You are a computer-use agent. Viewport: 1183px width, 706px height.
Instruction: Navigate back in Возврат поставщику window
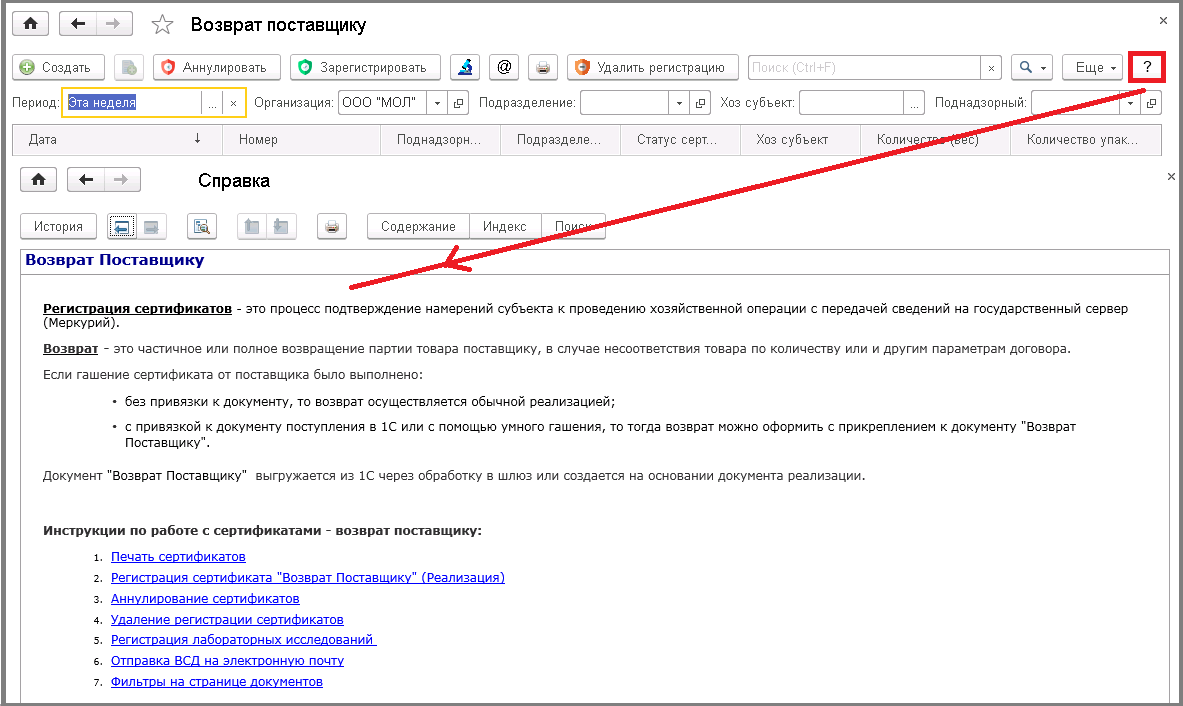tap(78, 24)
